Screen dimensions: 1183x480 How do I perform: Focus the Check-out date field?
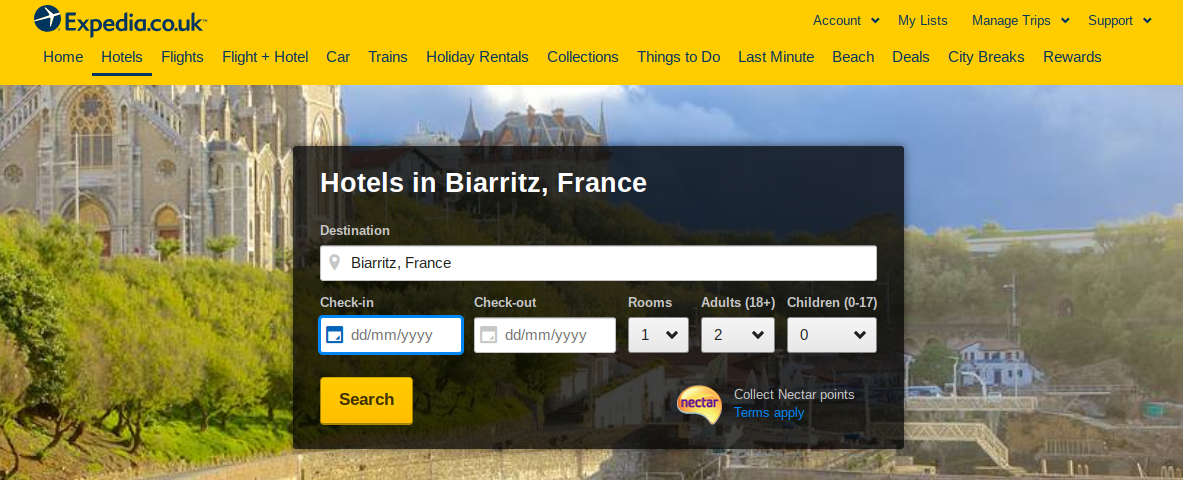point(556,335)
